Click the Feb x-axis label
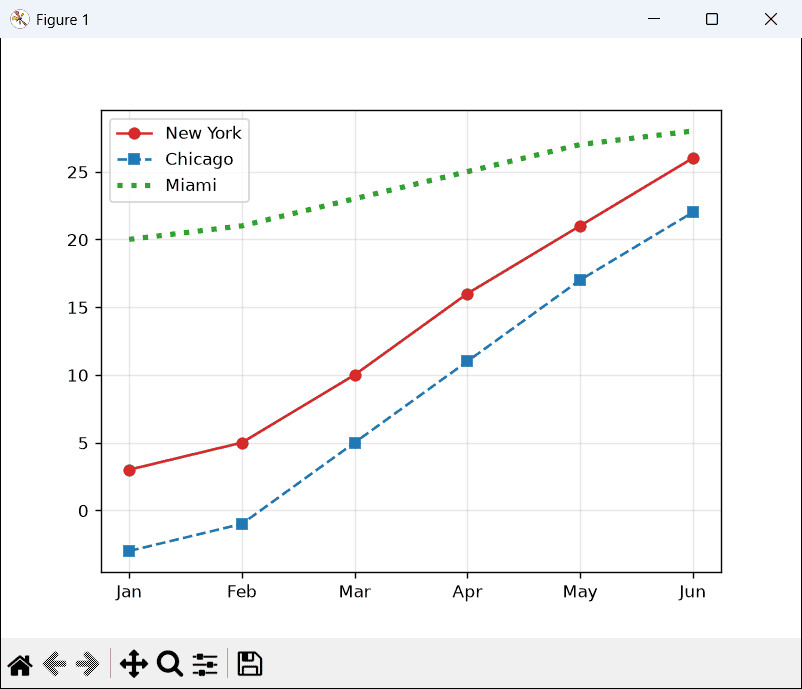This screenshot has width=802, height=689. tap(241, 592)
